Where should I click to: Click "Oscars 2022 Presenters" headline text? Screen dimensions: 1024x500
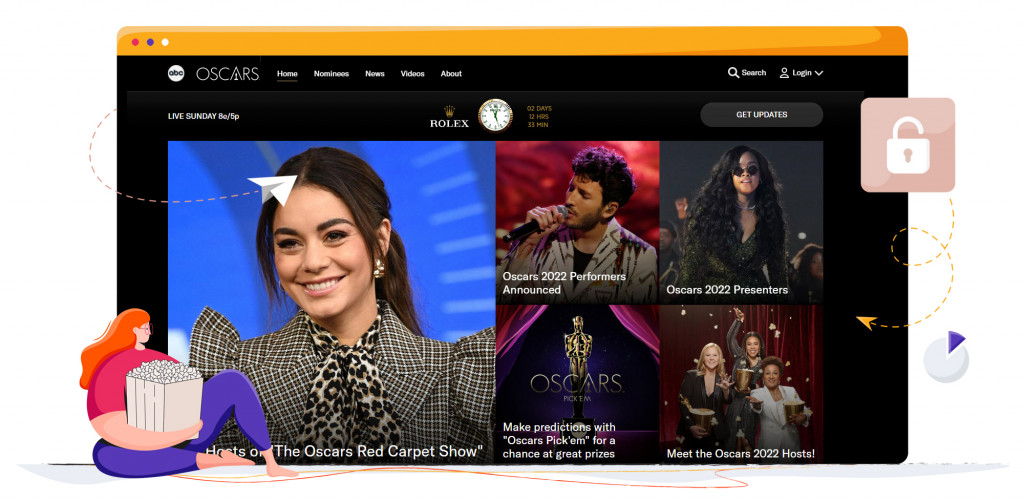click(x=727, y=290)
